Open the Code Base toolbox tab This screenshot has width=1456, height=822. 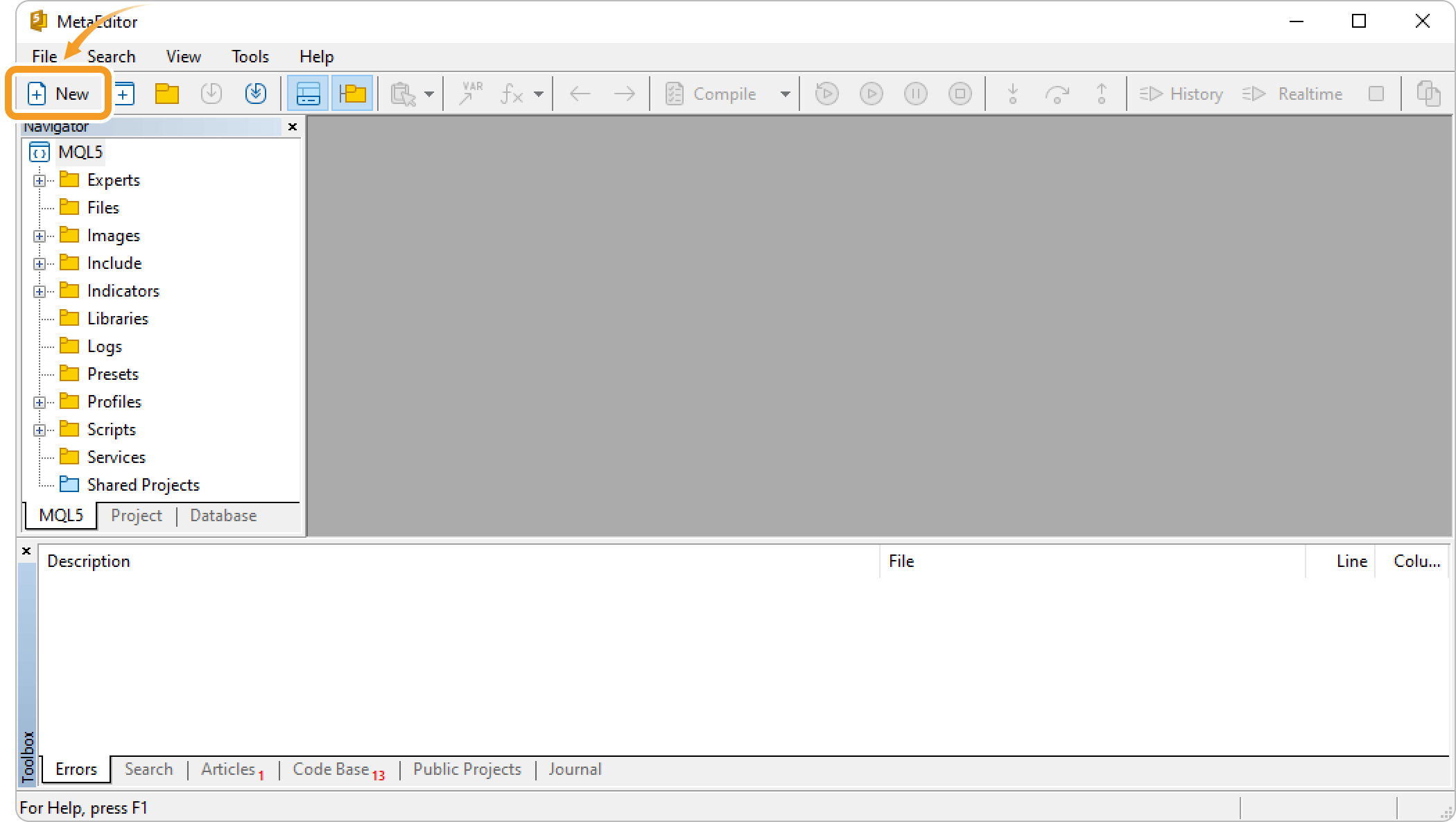point(338,769)
